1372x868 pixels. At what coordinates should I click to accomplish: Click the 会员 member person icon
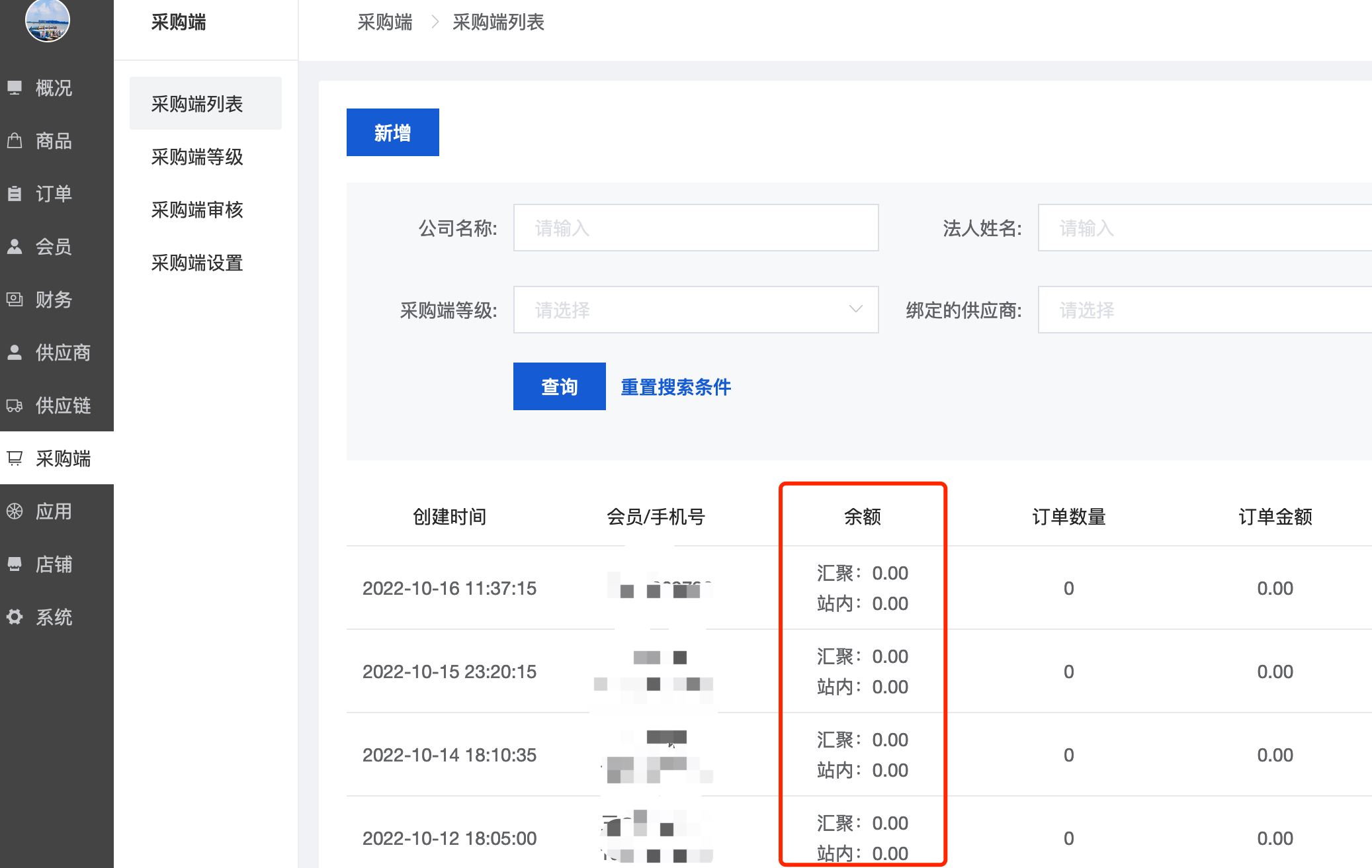click(x=15, y=246)
